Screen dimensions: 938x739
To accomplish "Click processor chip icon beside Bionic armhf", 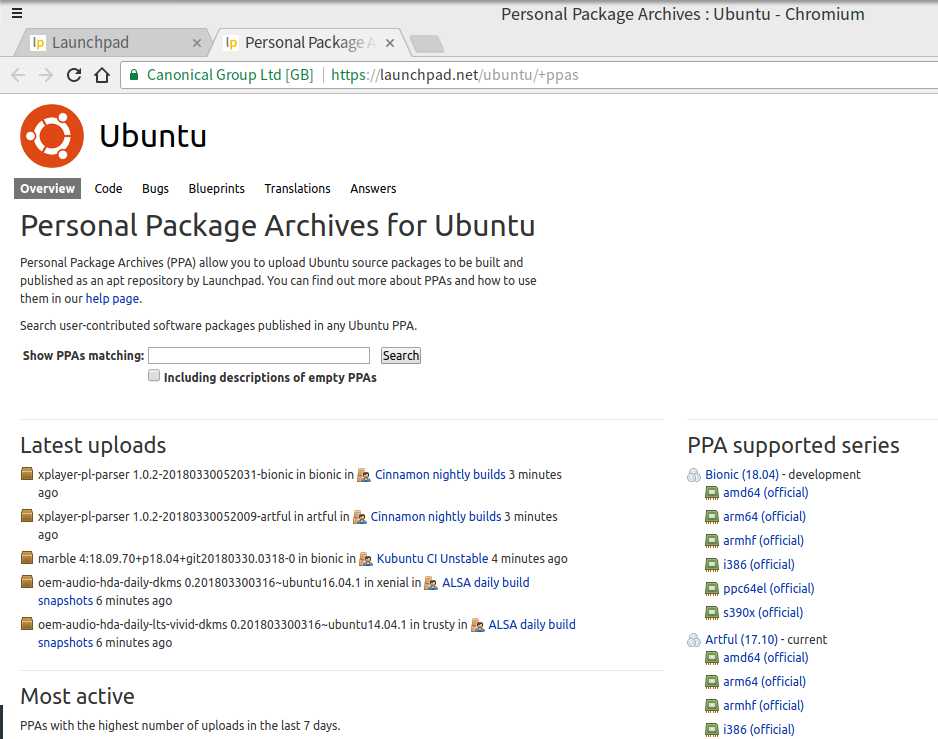I will pos(712,541).
